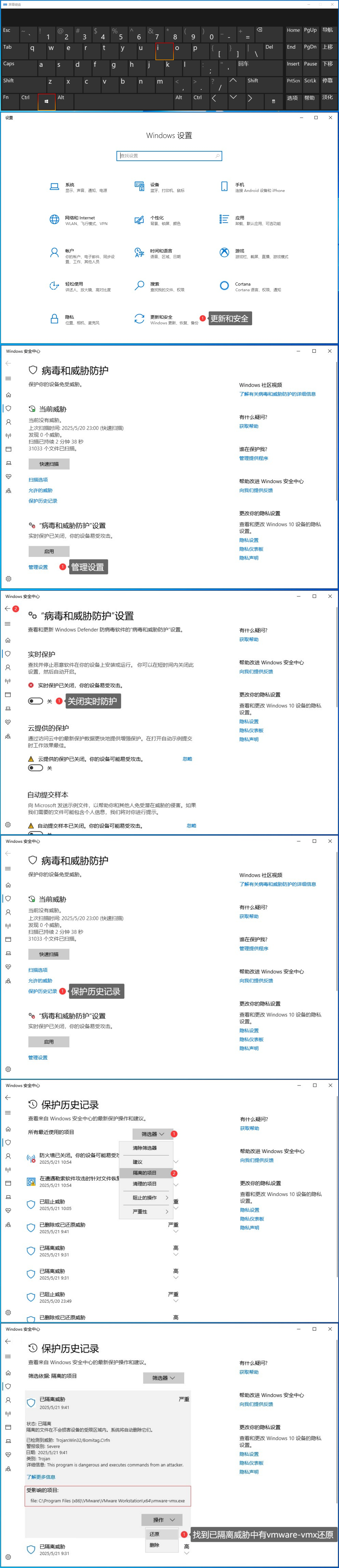Select 隔离的项目 from the filter menu
The height and width of the screenshot is (1568, 339).
(144, 1172)
